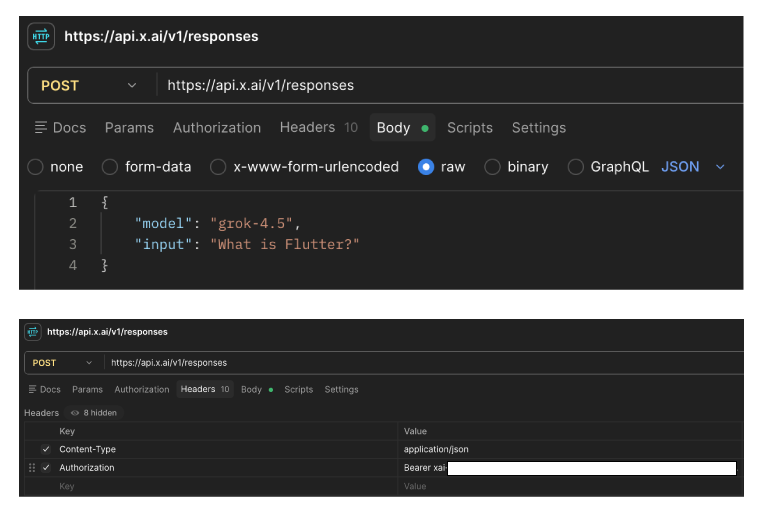
Task: Click the URL field in bottom panel
Action: click(x=424, y=363)
